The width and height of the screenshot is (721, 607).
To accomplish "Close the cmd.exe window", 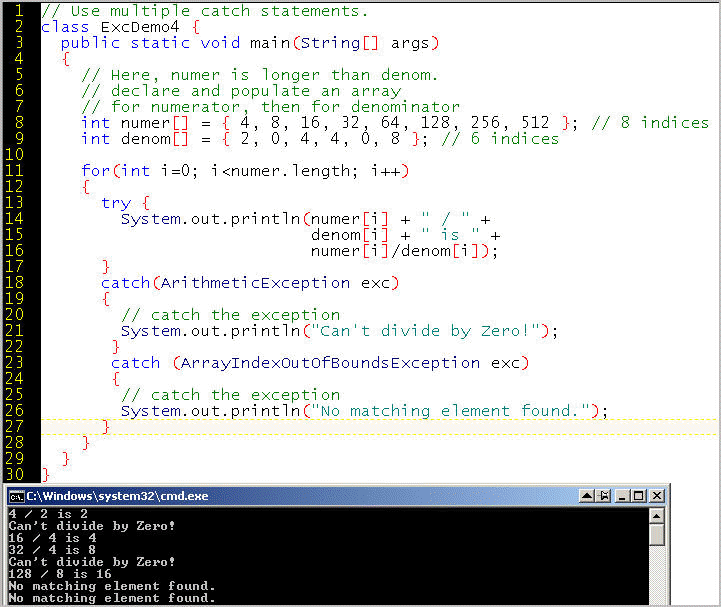I will [657, 496].
